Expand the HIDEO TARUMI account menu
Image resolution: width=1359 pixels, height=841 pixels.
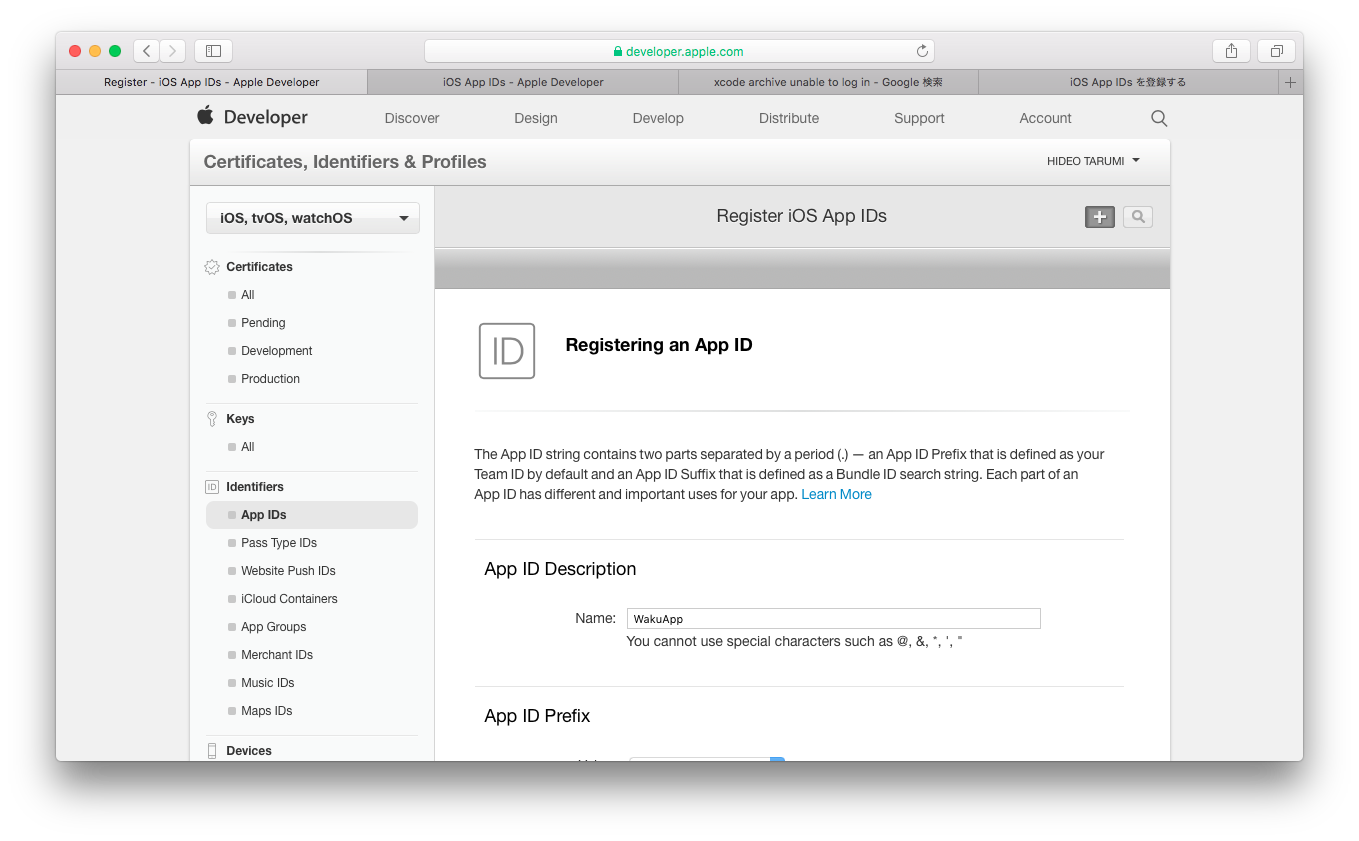(1092, 161)
